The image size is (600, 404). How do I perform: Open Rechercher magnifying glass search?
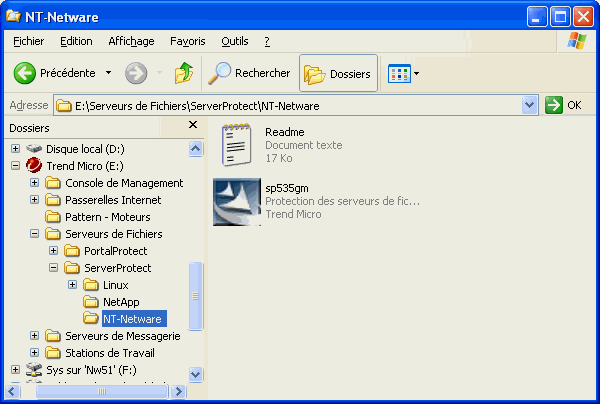[219, 73]
